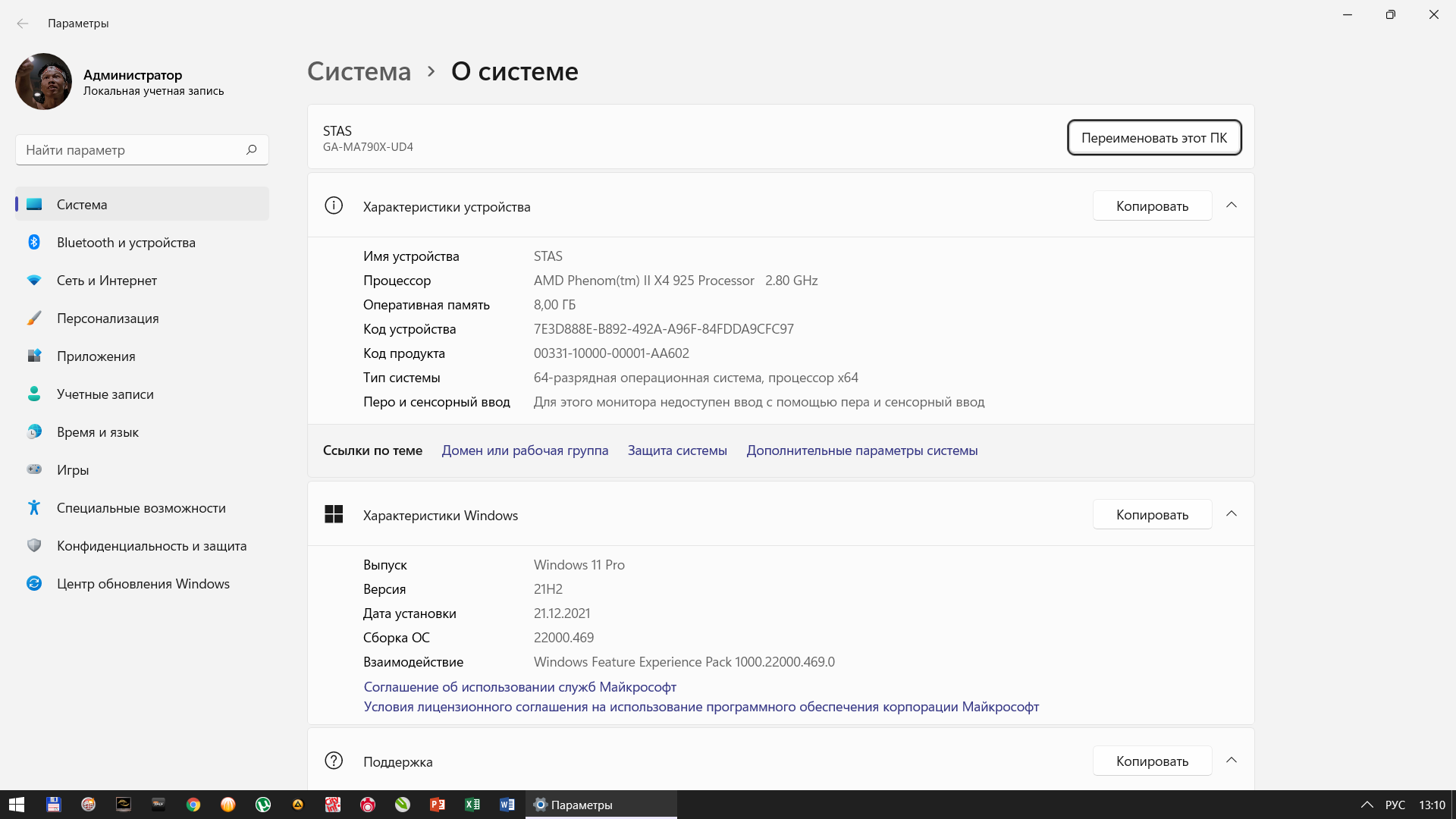Open Bluetooth и устройства settings
Screen dimensions: 1456x819
pyautogui.click(x=126, y=243)
